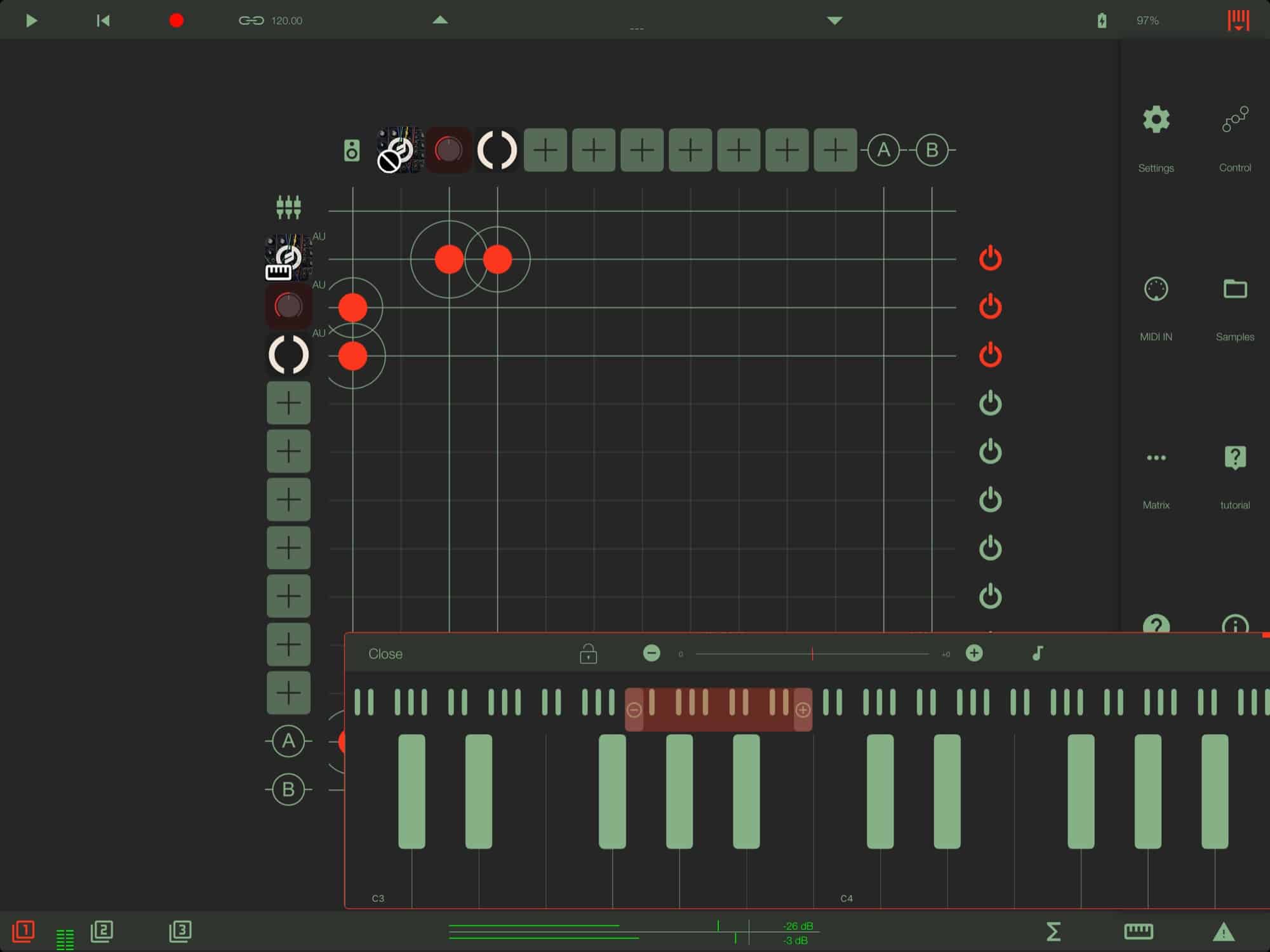
Task: Extend keyboard range with red plus handle
Action: coord(803,709)
